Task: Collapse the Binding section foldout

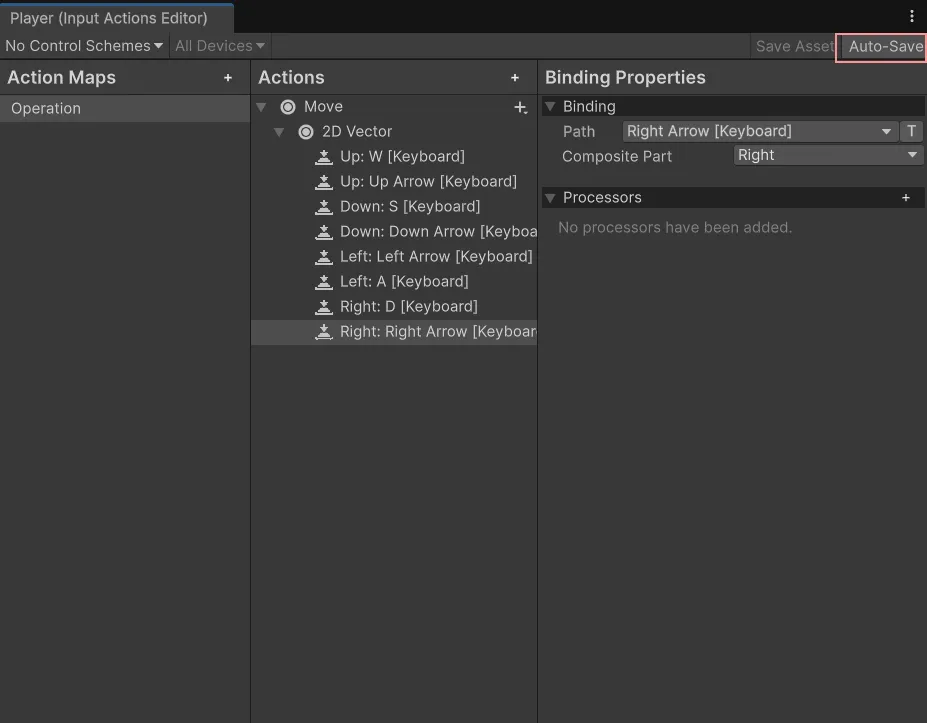Action: 550,107
